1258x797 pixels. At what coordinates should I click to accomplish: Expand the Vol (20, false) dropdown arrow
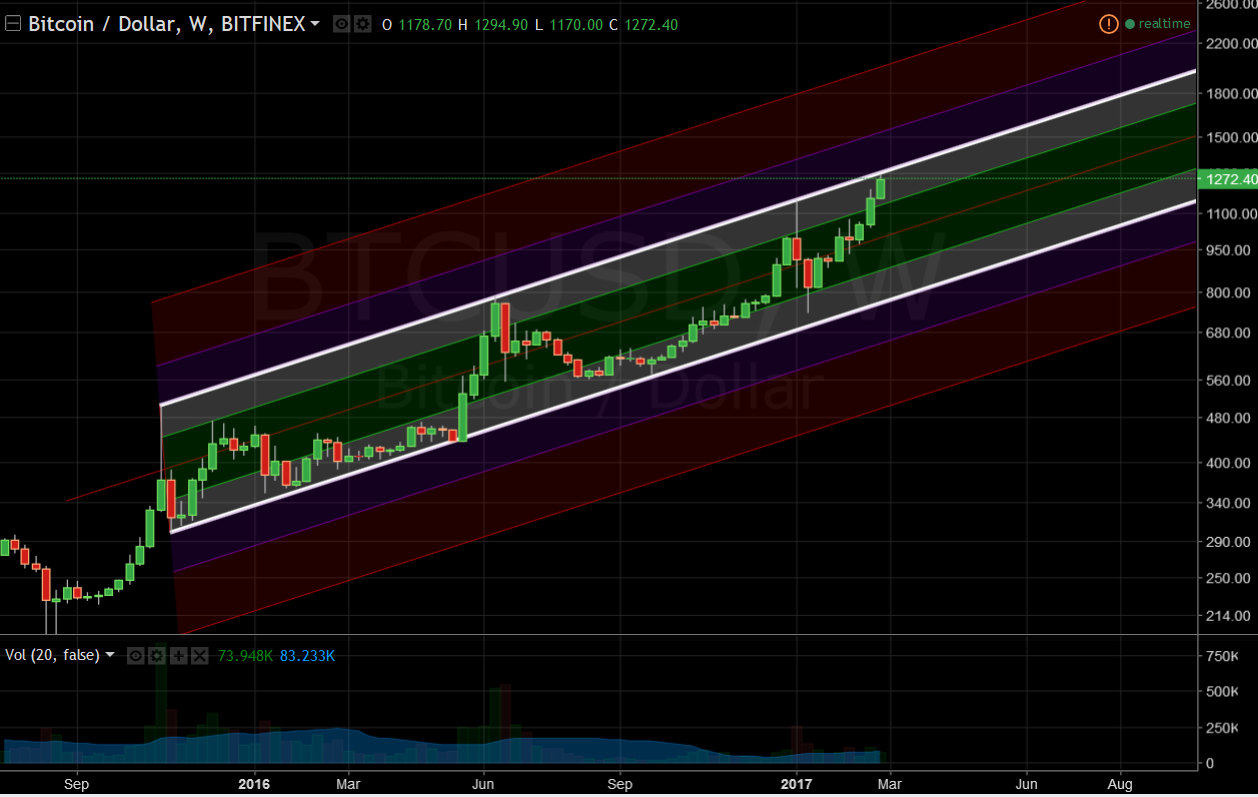click(x=109, y=655)
